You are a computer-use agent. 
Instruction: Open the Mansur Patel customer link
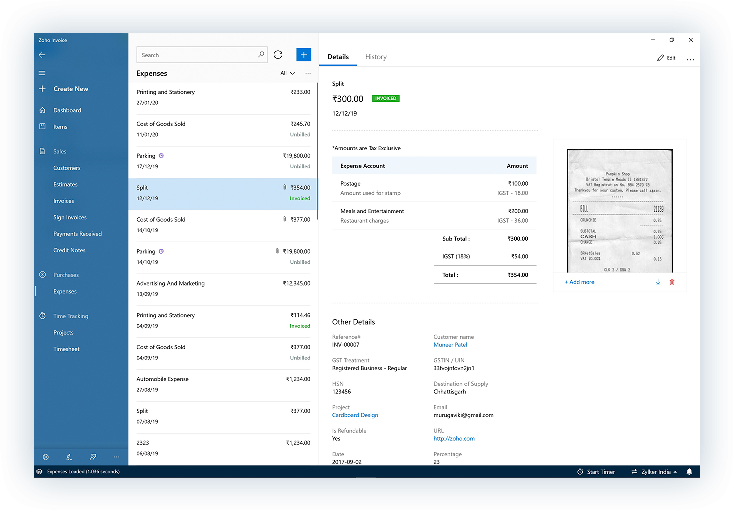point(452,345)
